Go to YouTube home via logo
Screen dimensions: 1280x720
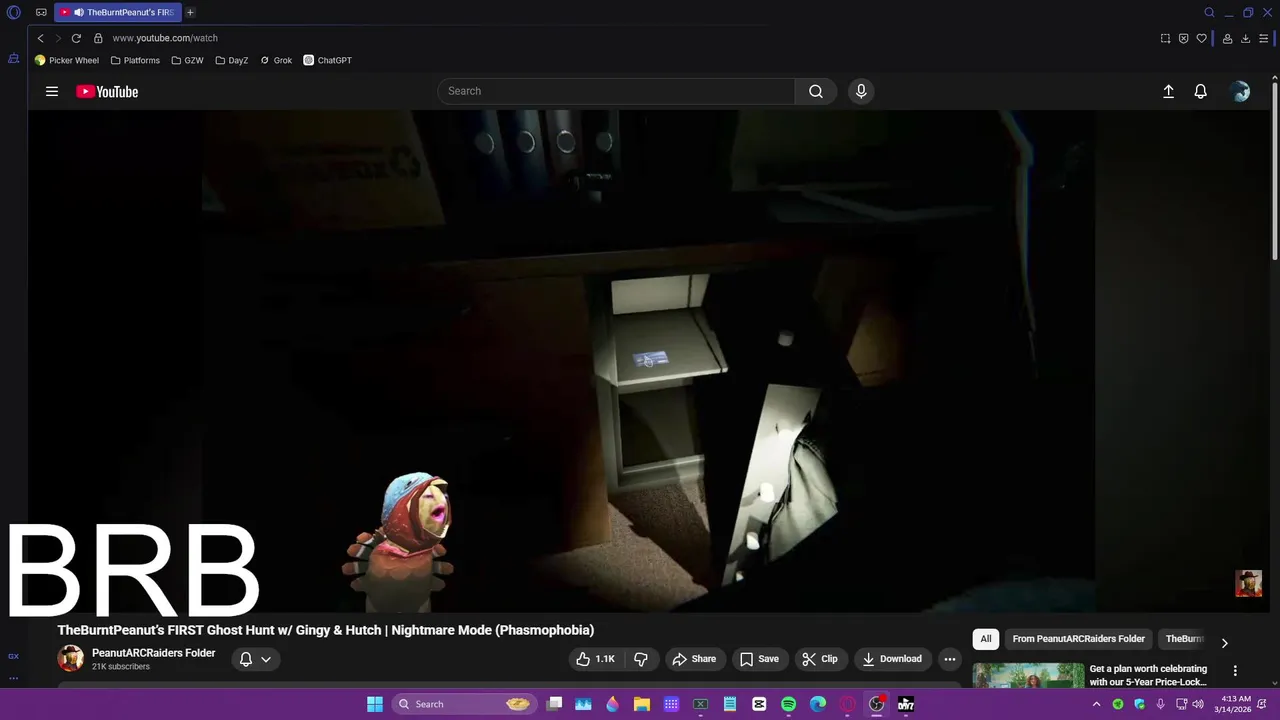point(107,91)
